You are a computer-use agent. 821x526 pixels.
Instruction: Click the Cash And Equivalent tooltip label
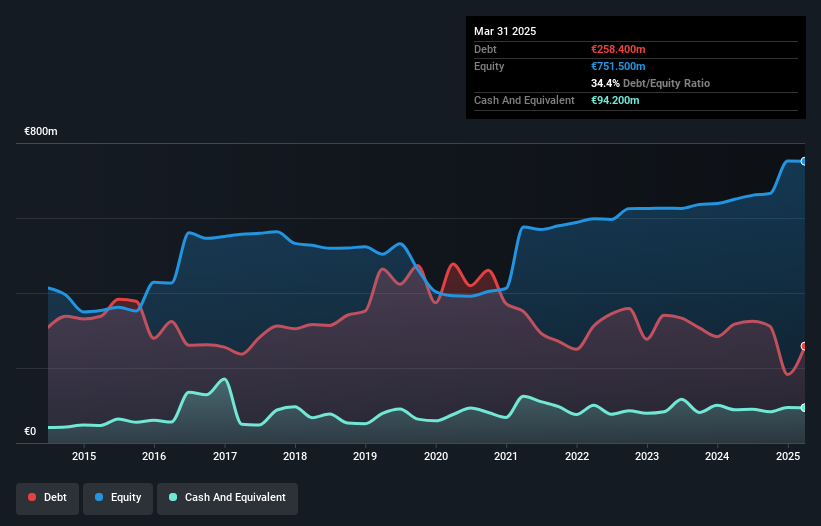coord(524,100)
